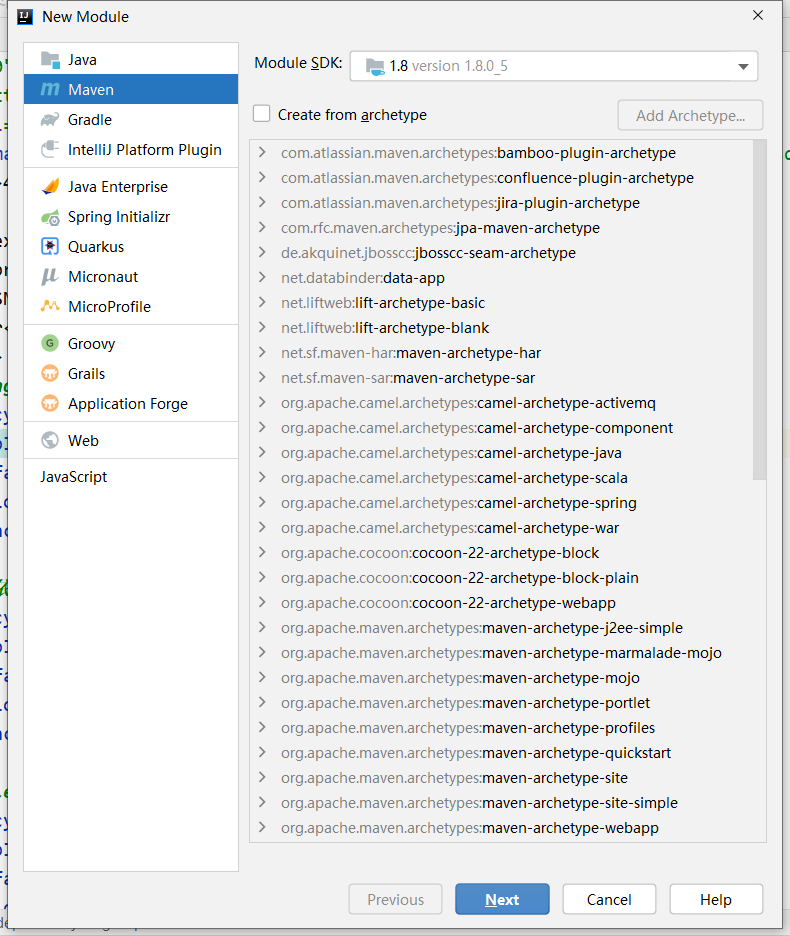Click the archetype list vertical scrollbar
The width and height of the screenshot is (790, 936).
759,310
